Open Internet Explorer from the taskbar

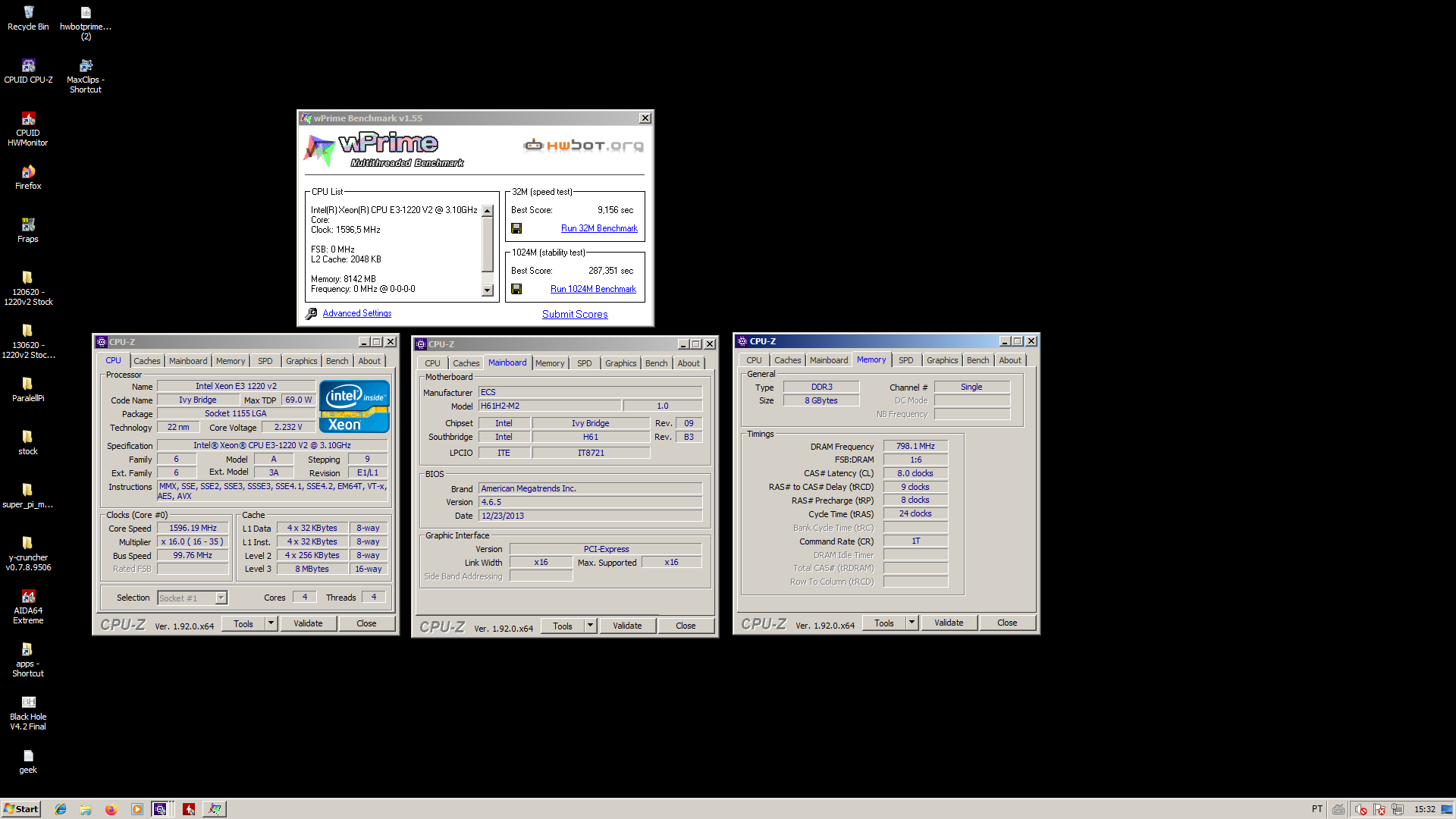pyautogui.click(x=61, y=809)
